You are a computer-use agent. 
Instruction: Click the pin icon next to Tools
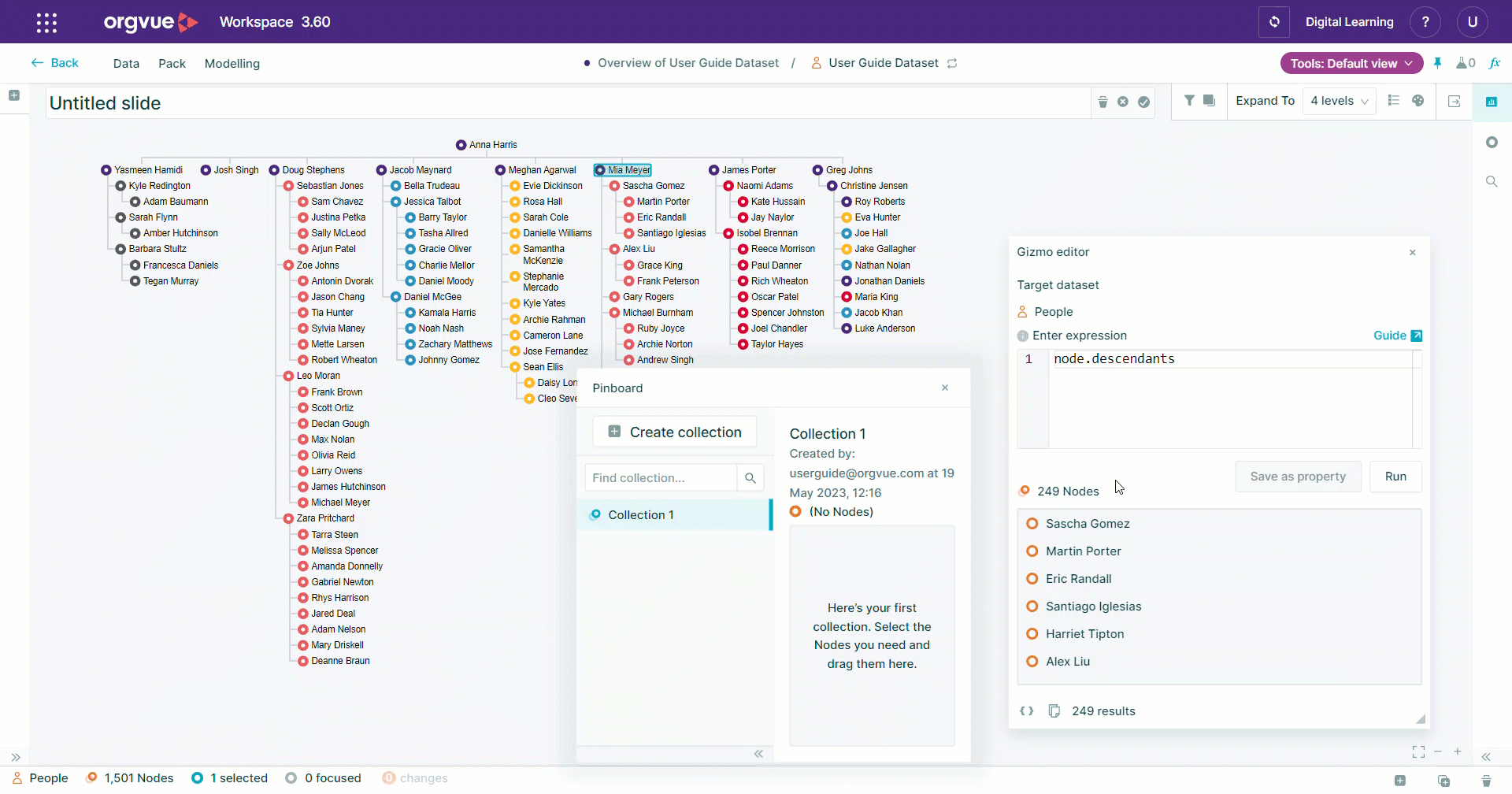pos(1437,63)
